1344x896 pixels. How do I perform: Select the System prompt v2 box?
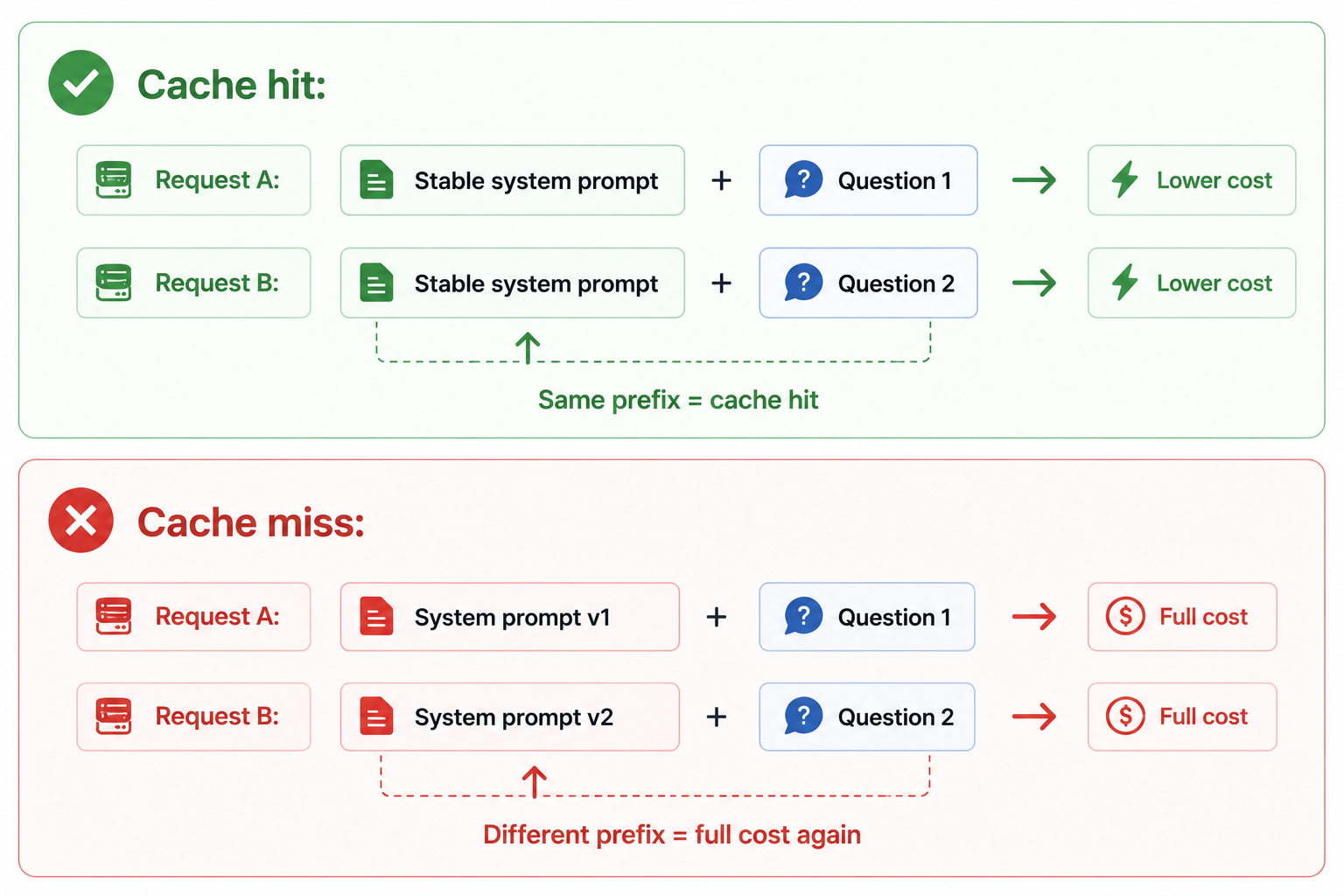tap(510, 717)
